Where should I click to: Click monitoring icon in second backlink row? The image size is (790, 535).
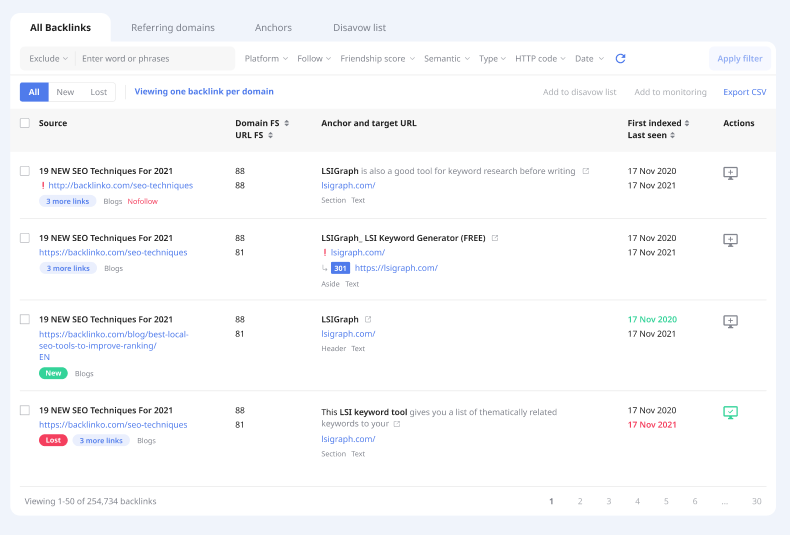pos(730,240)
